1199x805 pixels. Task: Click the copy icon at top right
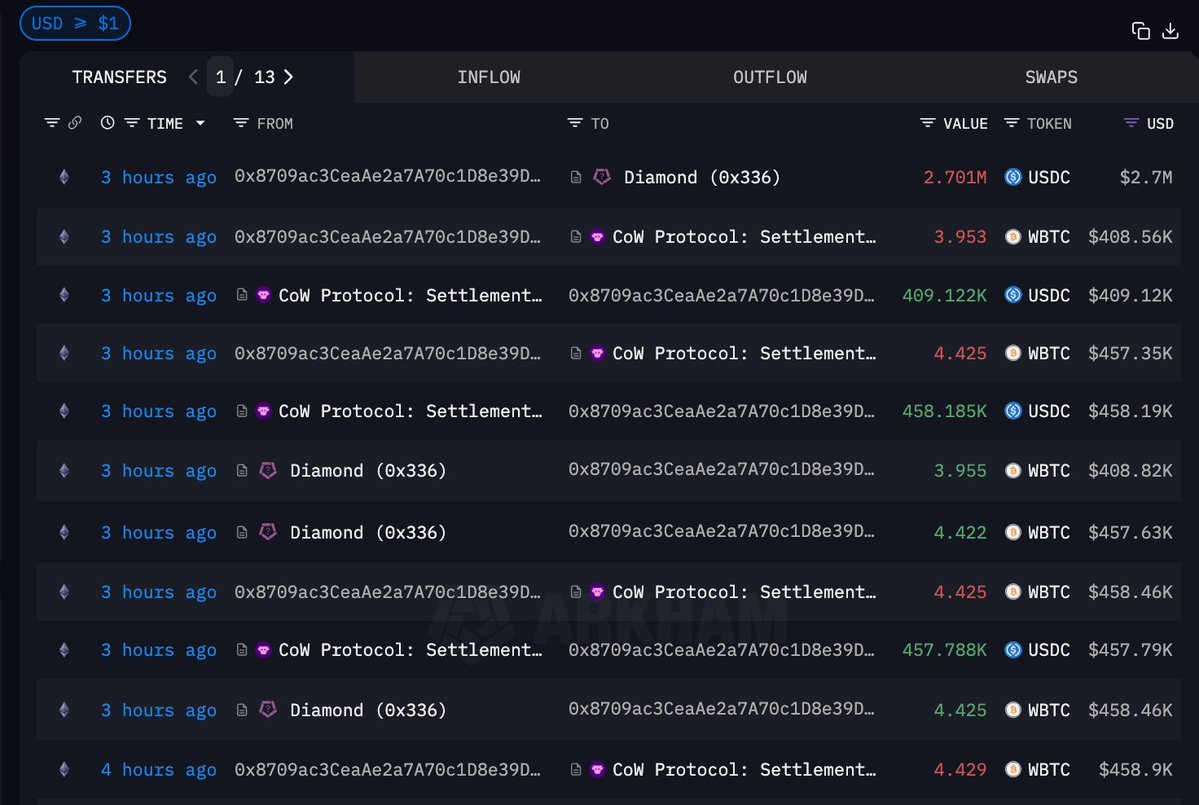[x=1141, y=31]
